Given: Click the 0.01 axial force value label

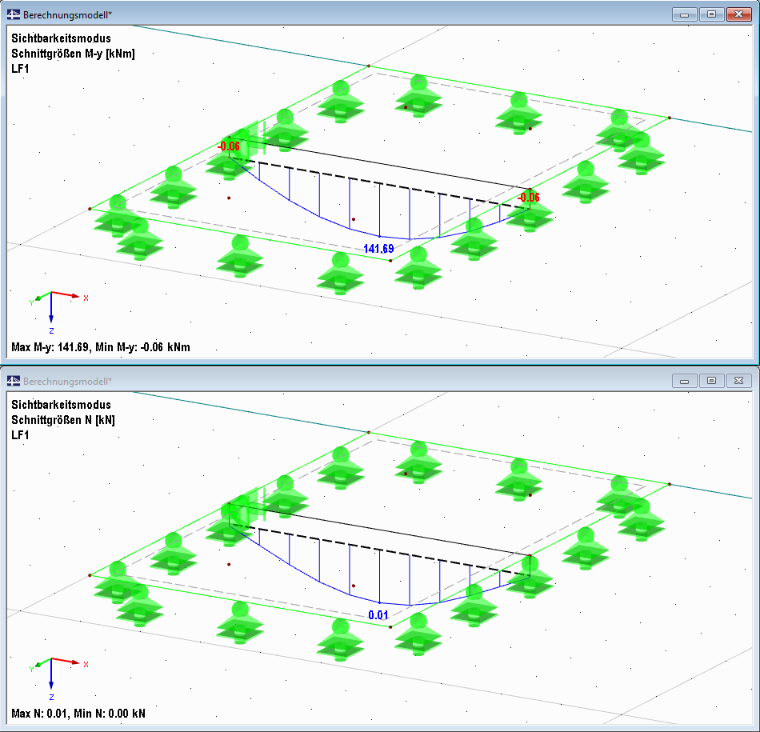Looking at the screenshot, I should [x=378, y=615].
